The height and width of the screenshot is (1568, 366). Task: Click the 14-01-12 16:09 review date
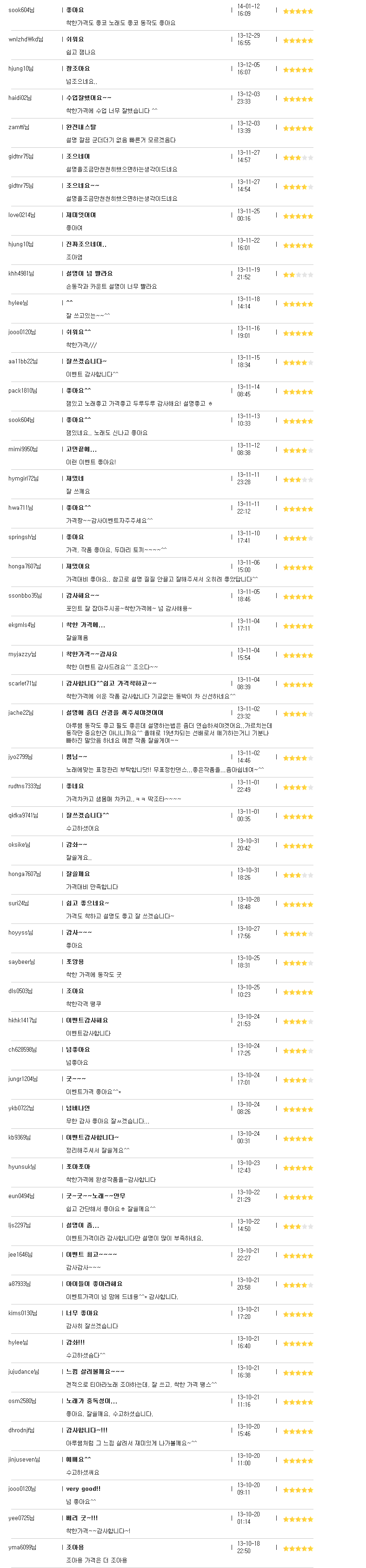[248, 10]
